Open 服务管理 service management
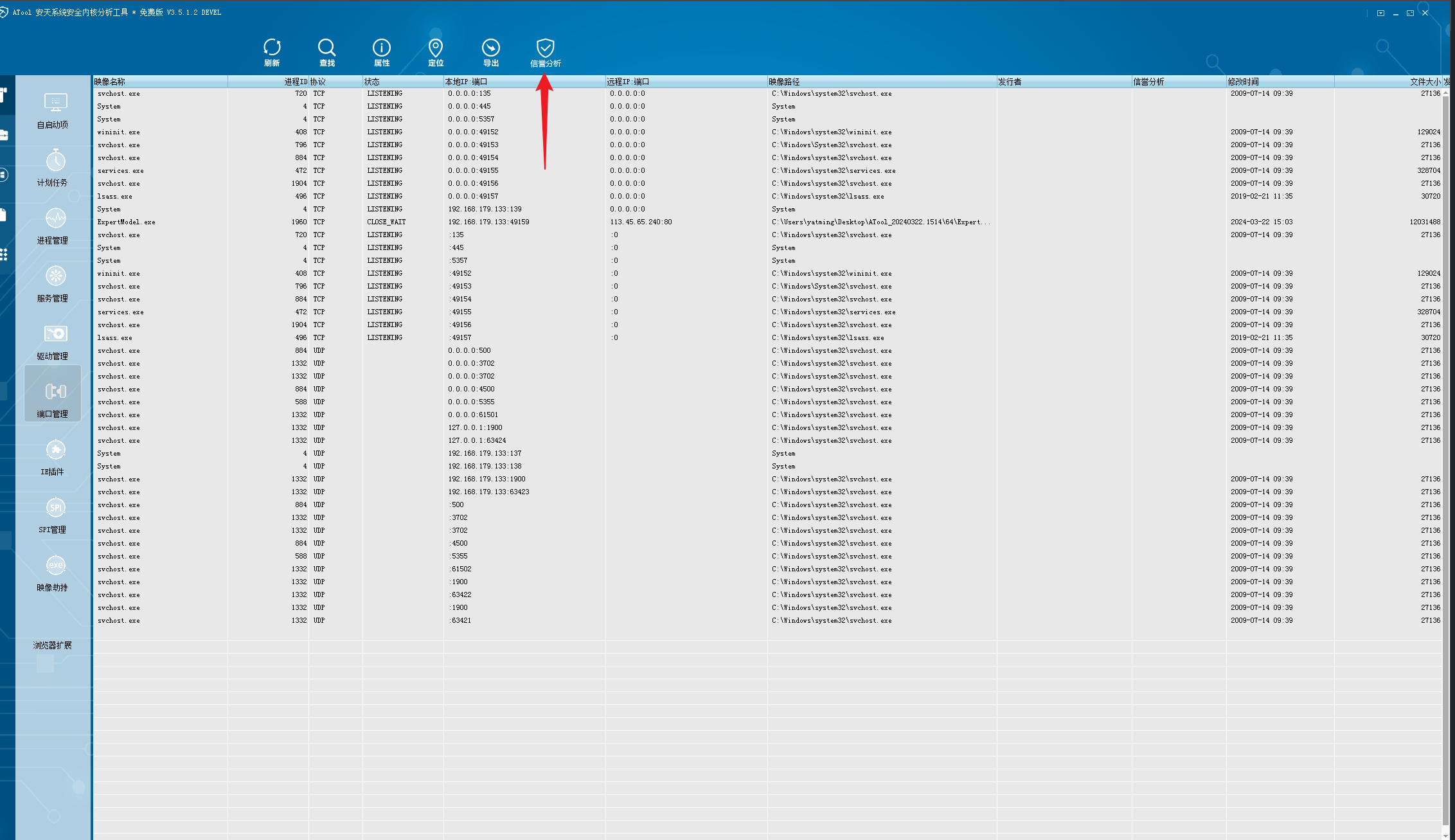This screenshot has height=840, width=1455. [53, 284]
